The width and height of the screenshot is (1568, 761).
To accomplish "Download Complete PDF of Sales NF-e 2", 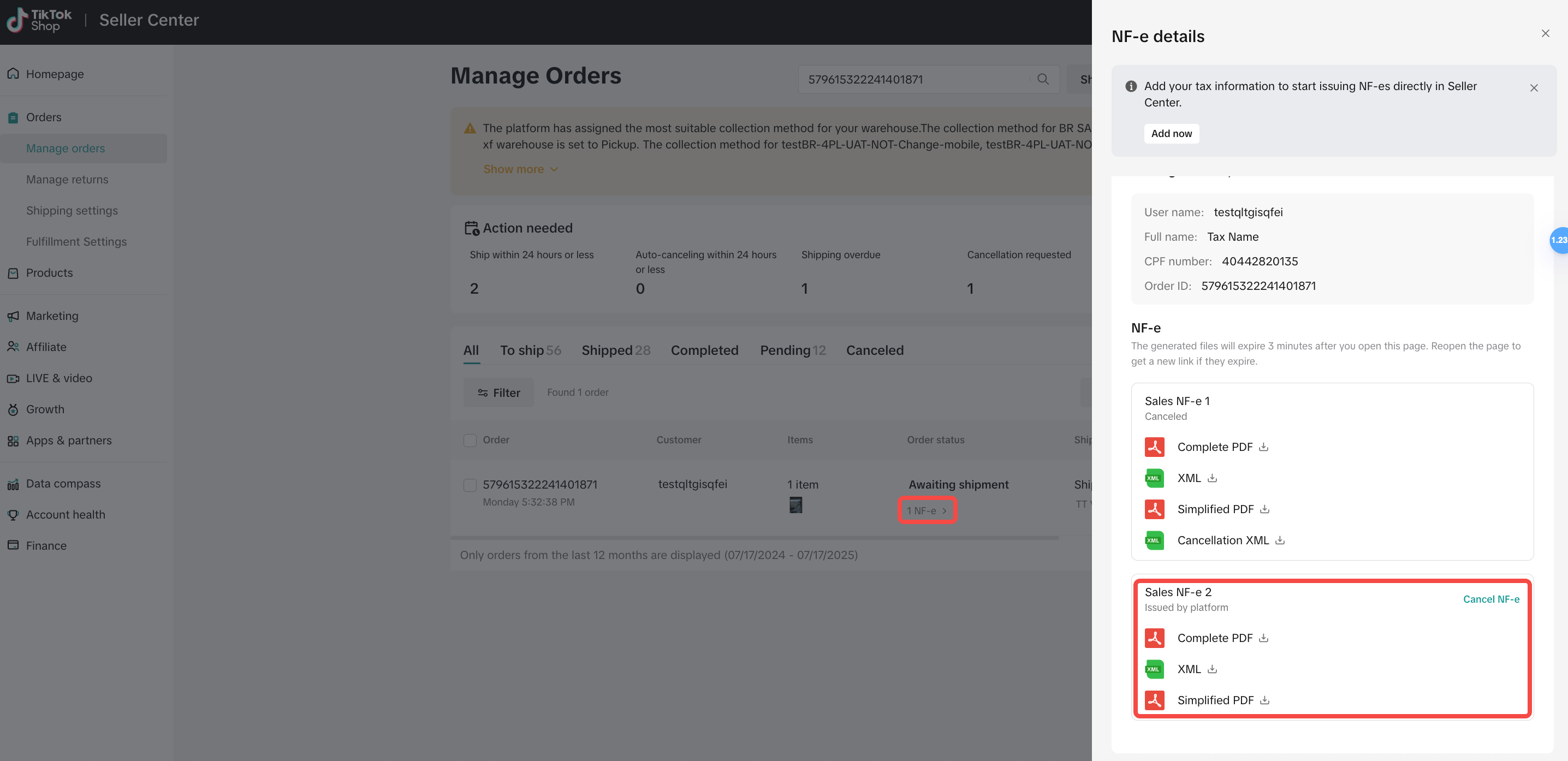I will coord(1264,638).
